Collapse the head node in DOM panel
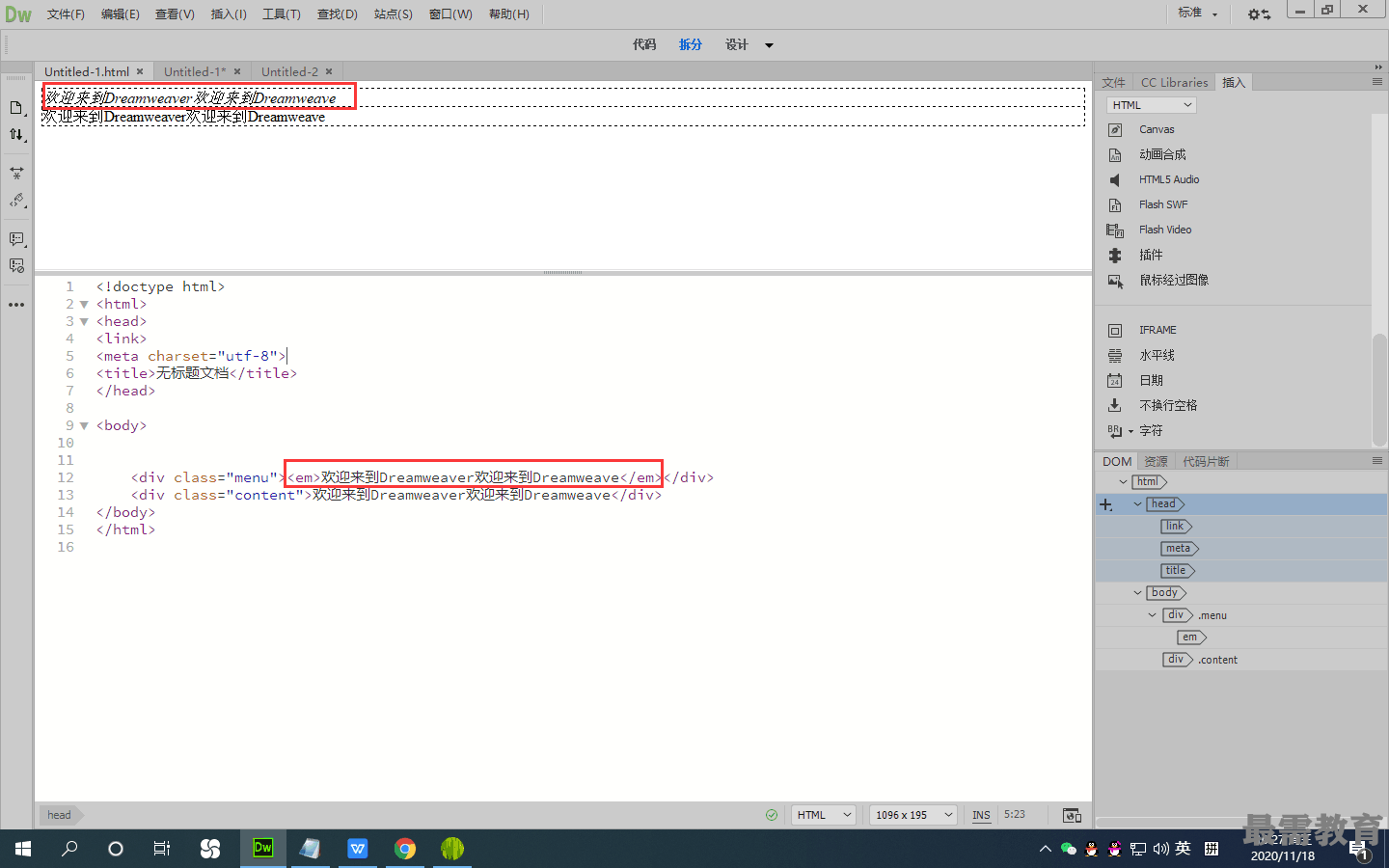1389x868 pixels. click(x=1137, y=504)
